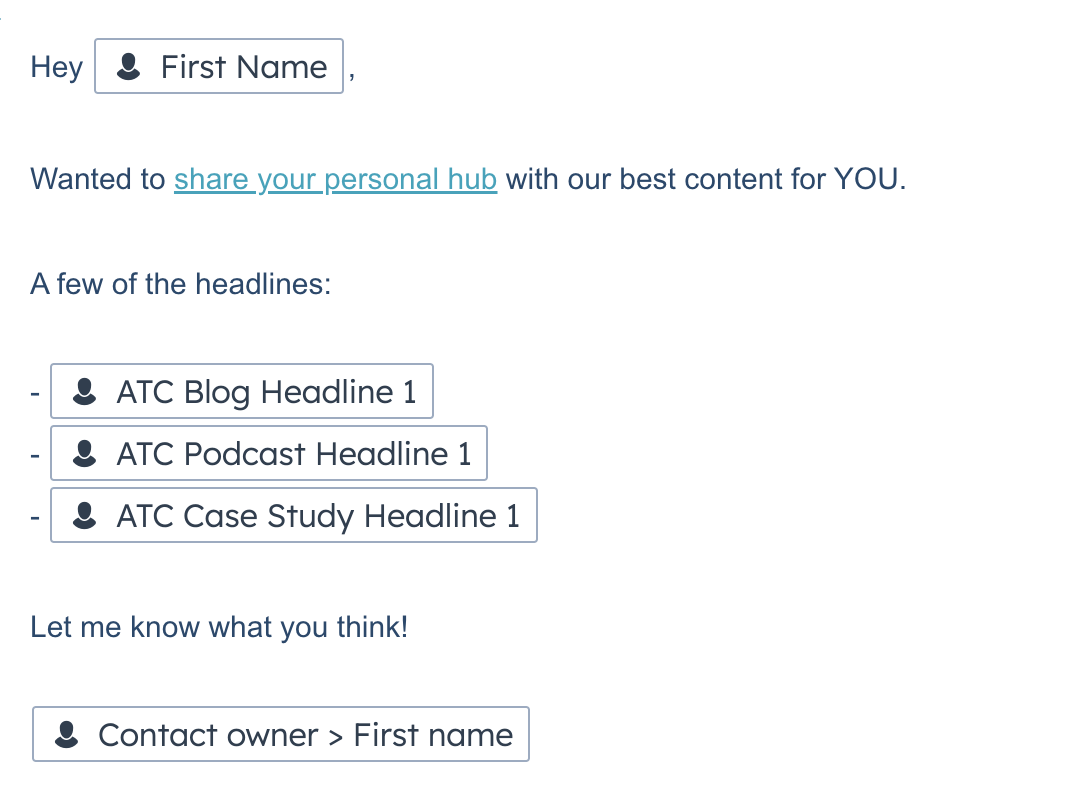Click the Contact owner > First name token
This screenshot has height=788, width=1072.
(280, 734)
